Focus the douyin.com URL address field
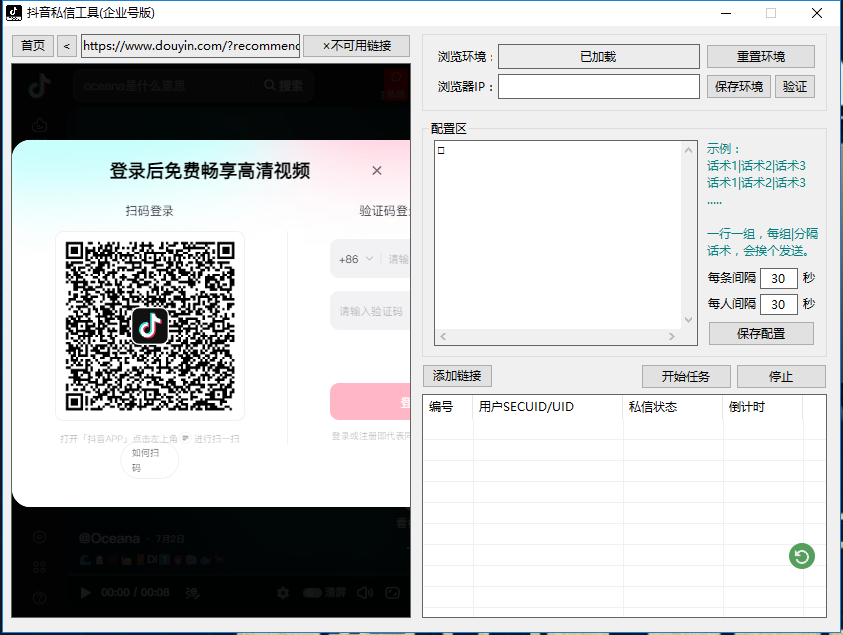843x635 pixels. click(191, 46)
